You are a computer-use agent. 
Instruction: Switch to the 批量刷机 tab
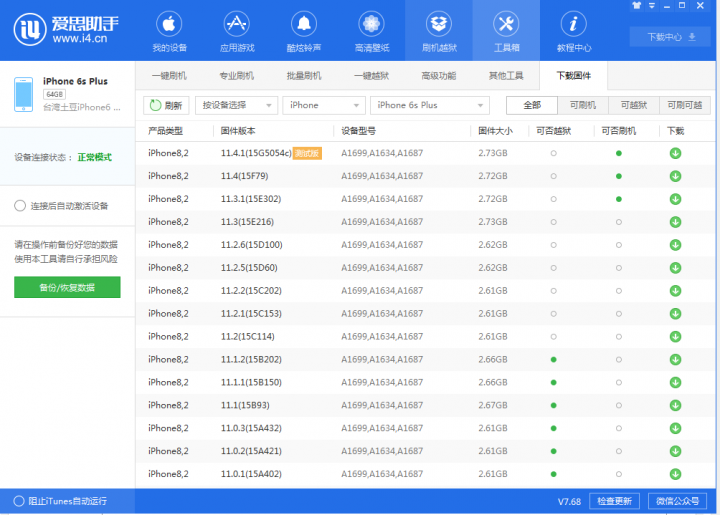click(x=304, y=76)
